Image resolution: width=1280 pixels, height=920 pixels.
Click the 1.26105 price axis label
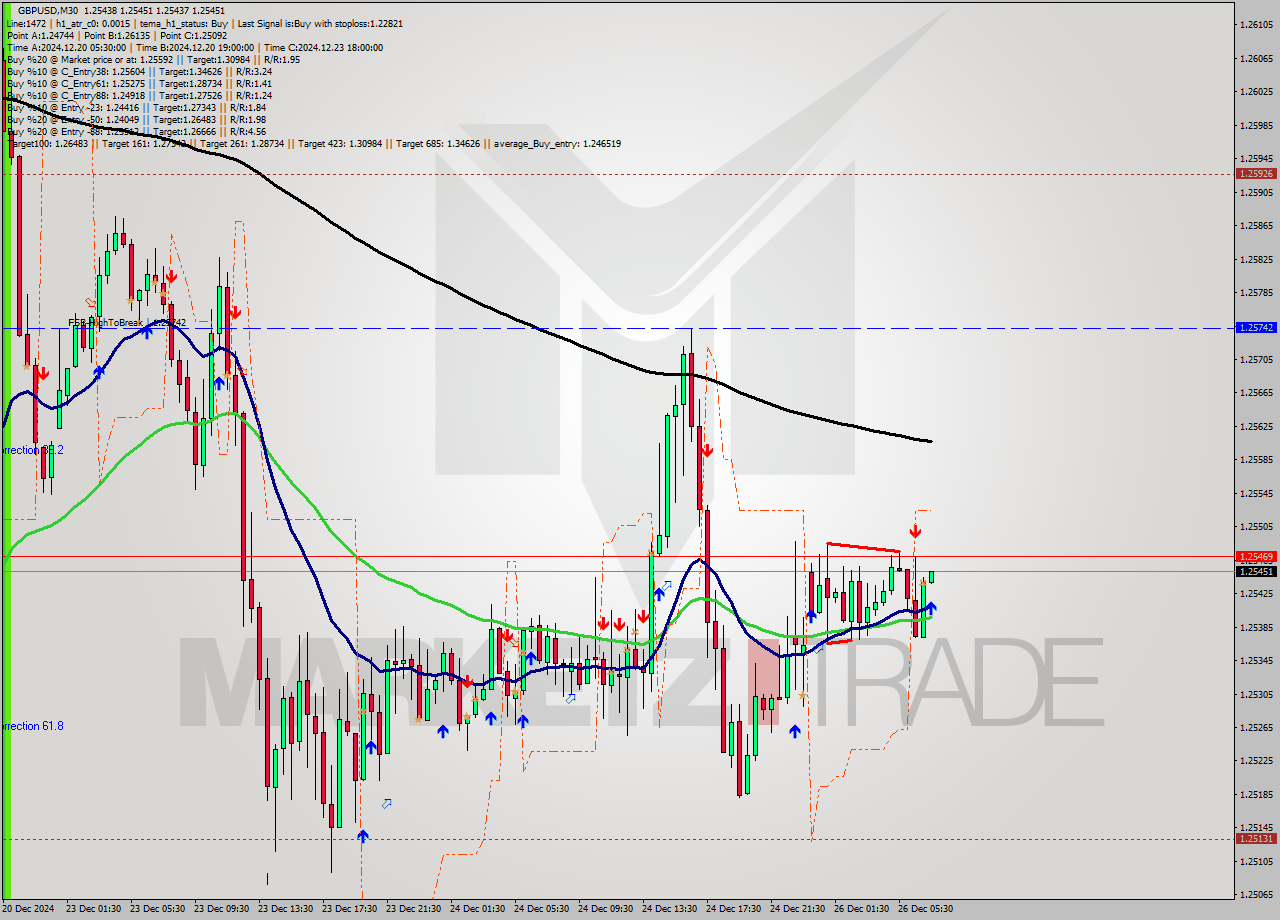click(x=1256, y=24)
